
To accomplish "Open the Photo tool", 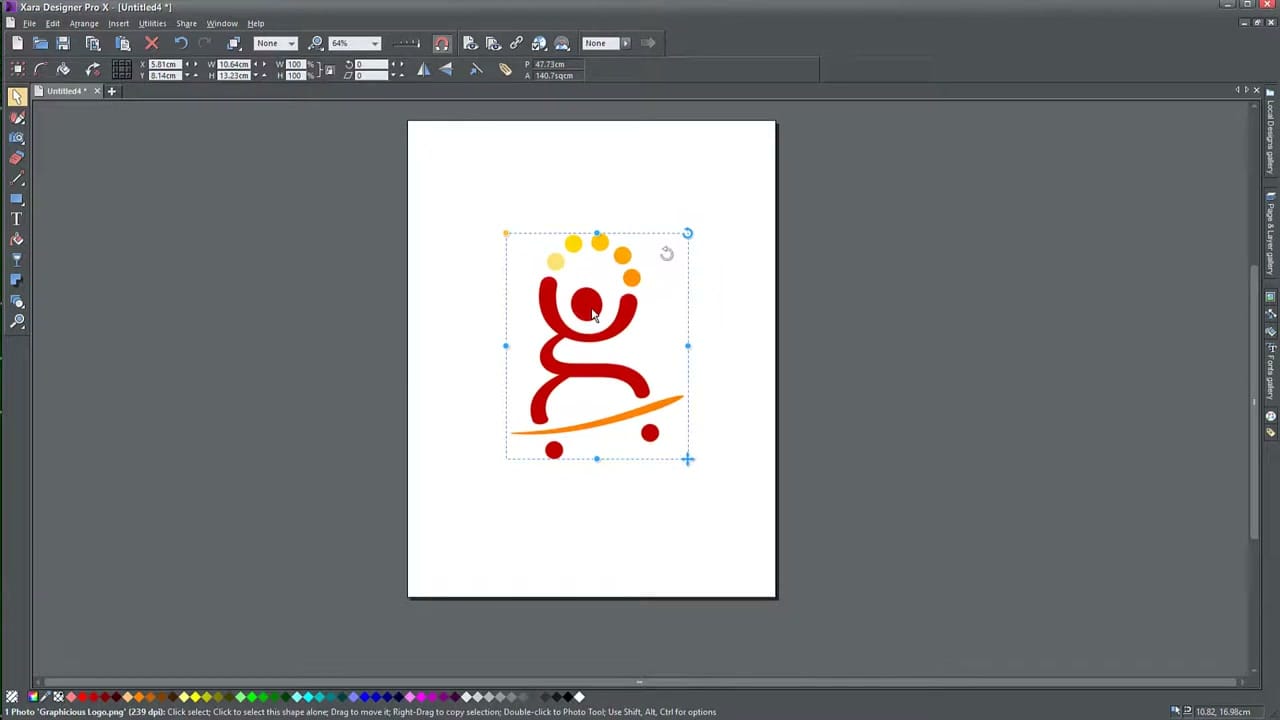I will click(17, 137).
